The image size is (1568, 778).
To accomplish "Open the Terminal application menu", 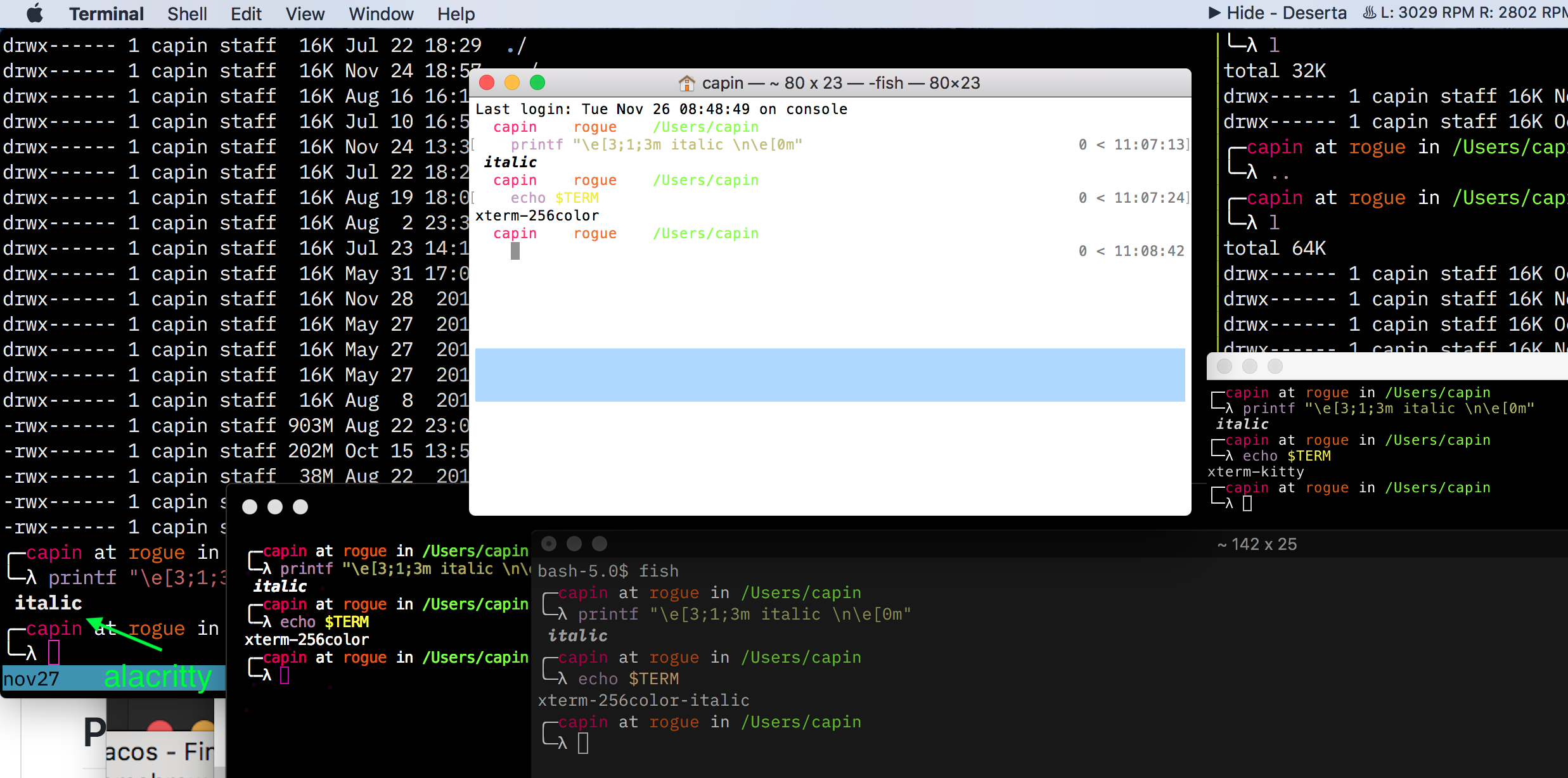I will [106, 13].
